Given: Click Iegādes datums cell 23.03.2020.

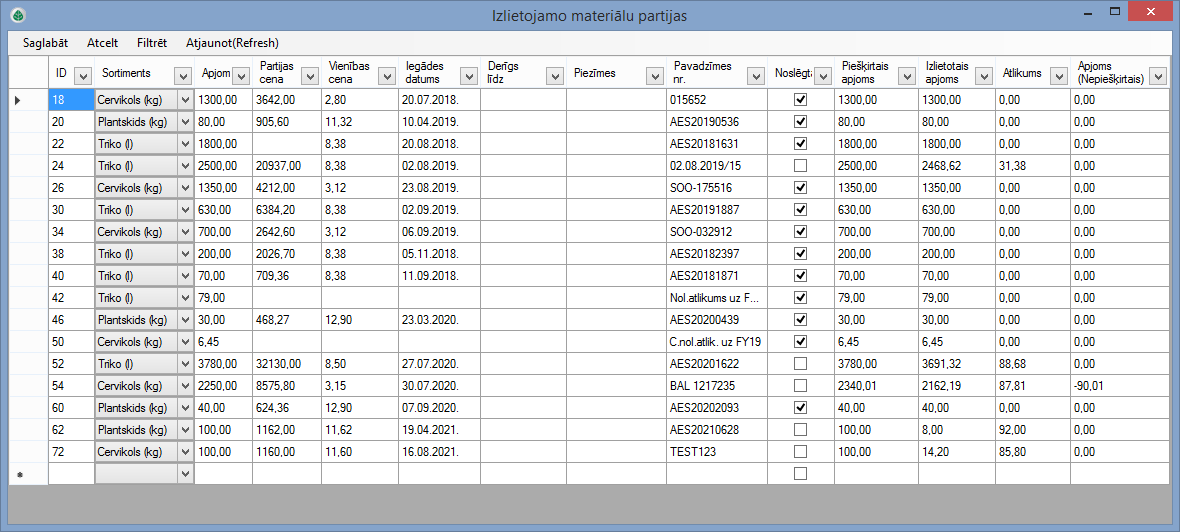Looking at the screenshot, I should click(x=439, y=320).
